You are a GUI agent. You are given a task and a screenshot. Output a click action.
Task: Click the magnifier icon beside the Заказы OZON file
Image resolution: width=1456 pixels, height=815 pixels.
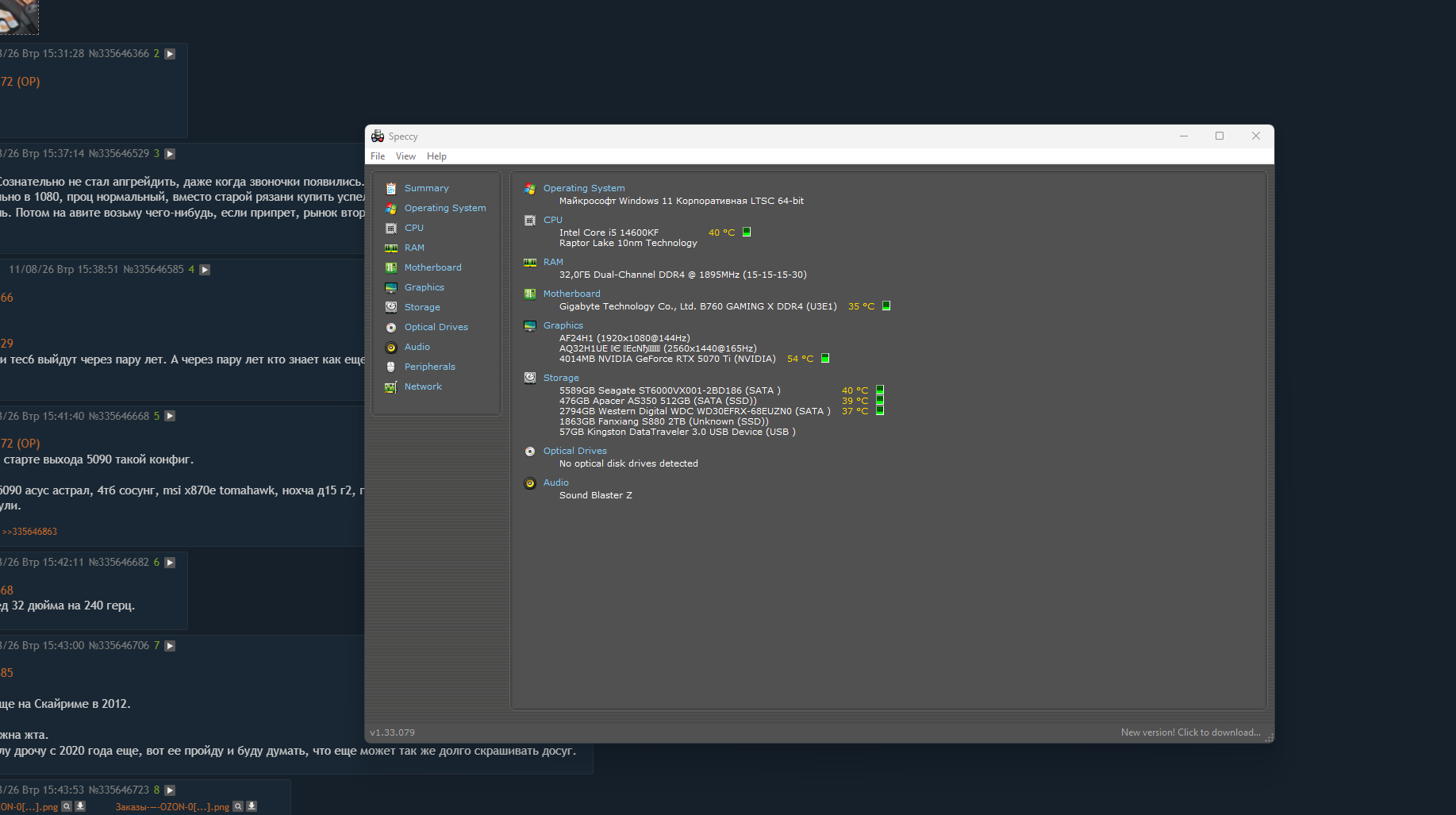coord(238,806)
